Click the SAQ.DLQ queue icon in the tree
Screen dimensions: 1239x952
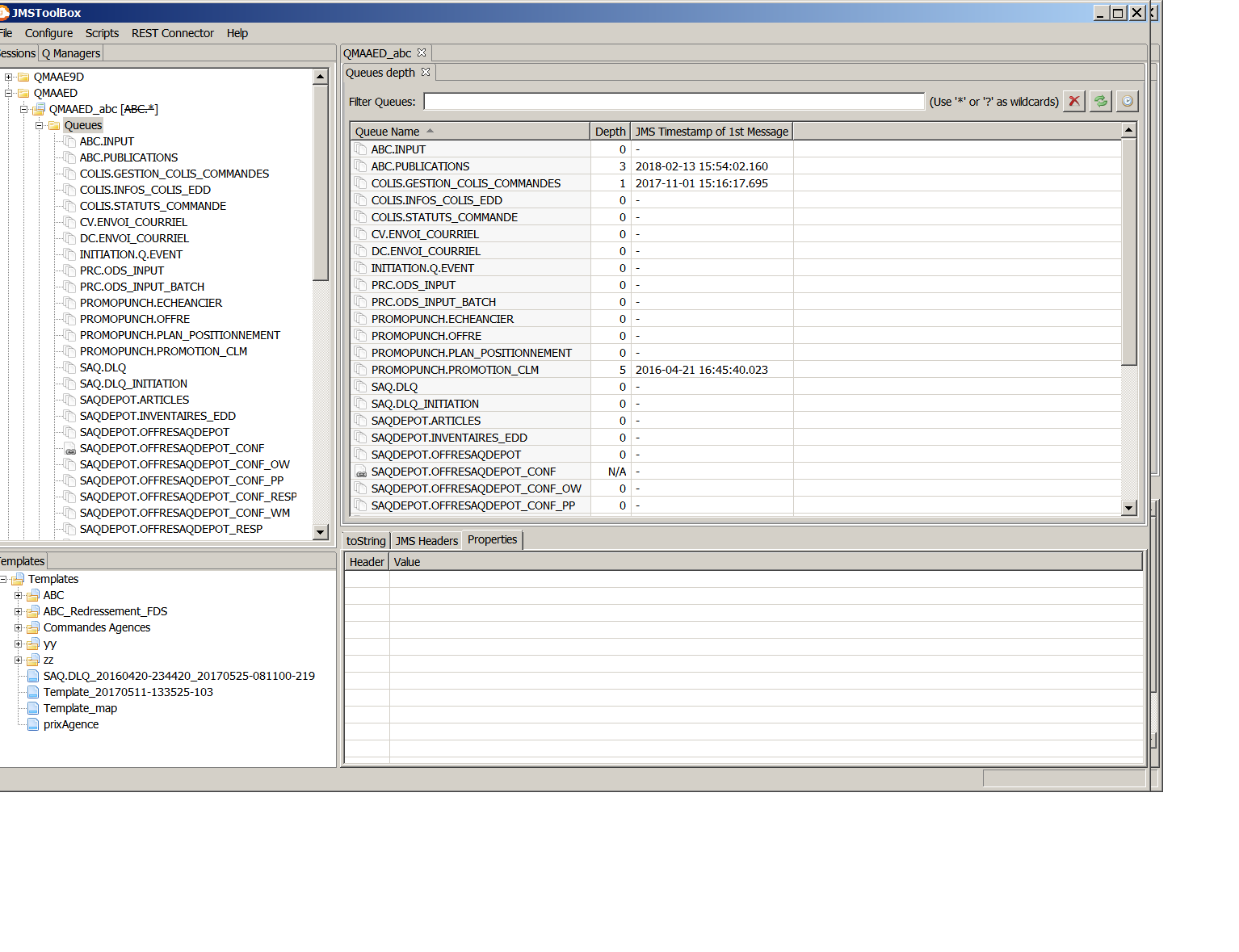click(x=70, y=367)
